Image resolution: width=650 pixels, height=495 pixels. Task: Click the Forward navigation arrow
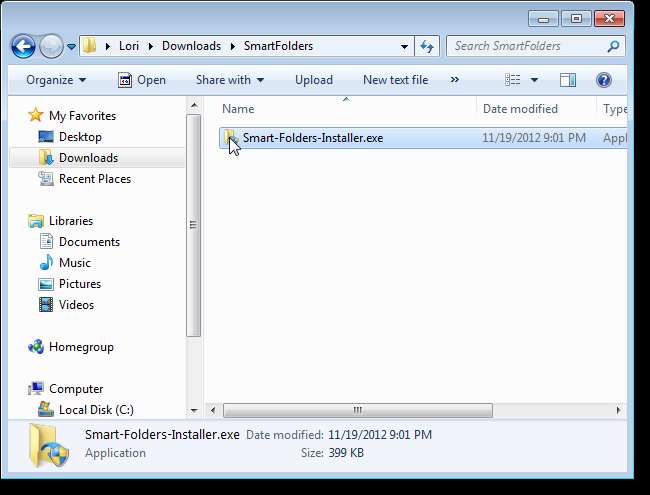tap(51, 46)
